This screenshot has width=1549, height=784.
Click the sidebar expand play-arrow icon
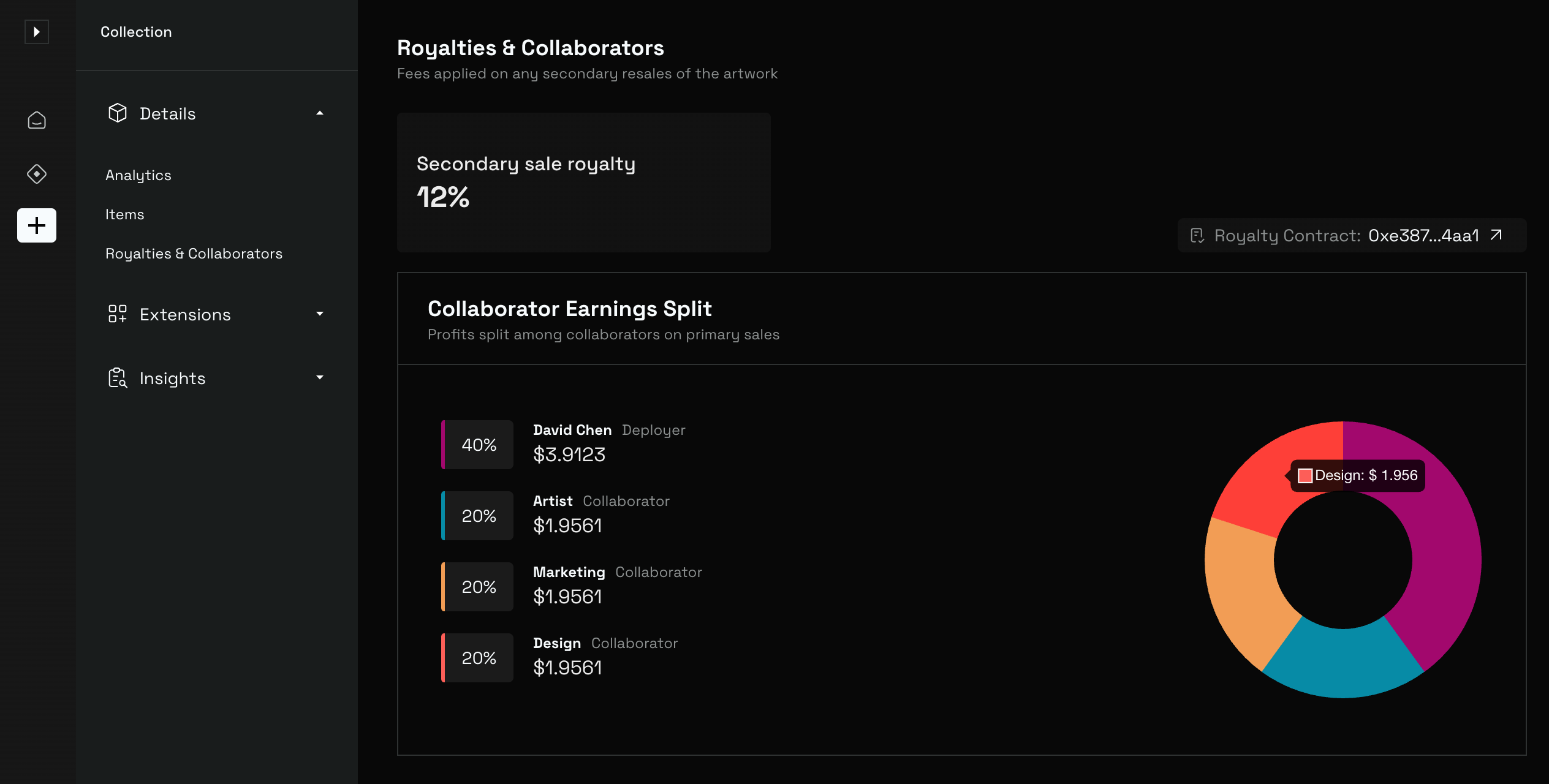point(37,32)
